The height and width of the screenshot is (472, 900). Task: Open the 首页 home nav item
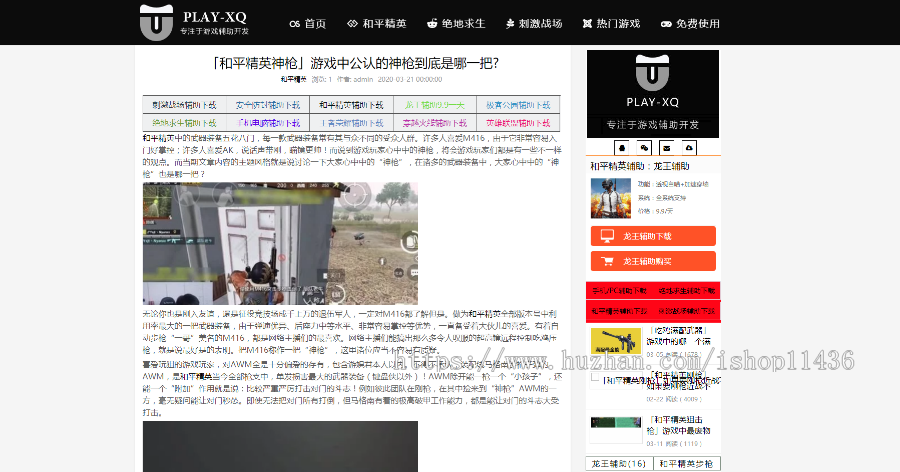[307, 23]
